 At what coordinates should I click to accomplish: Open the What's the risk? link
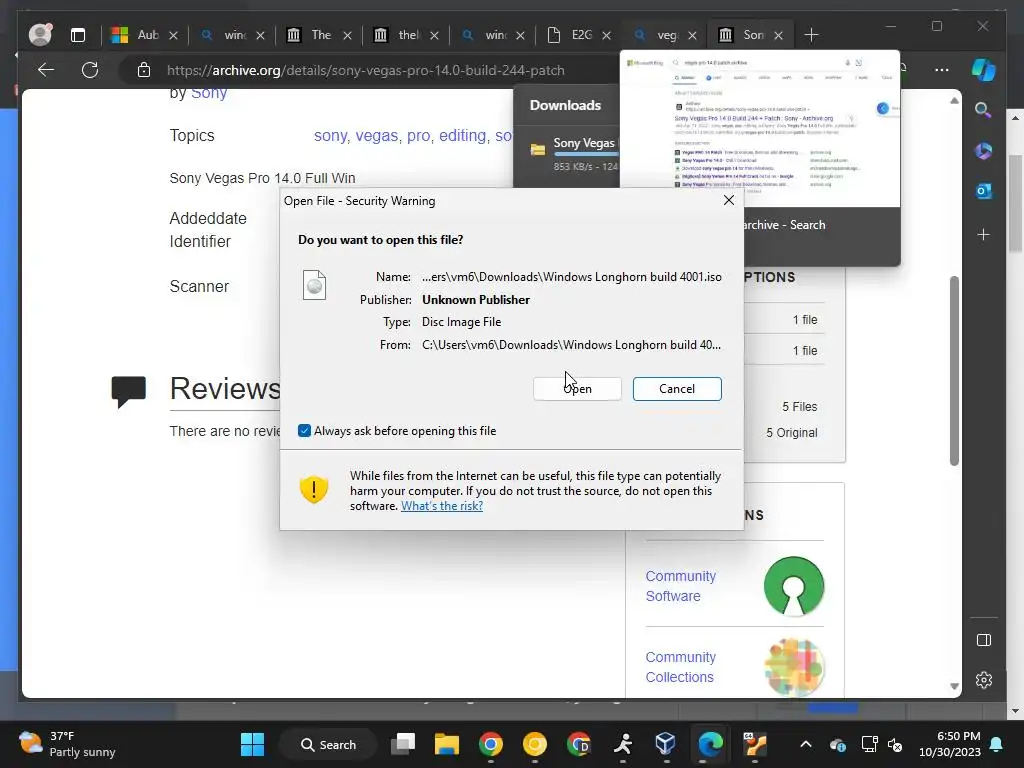441,506
